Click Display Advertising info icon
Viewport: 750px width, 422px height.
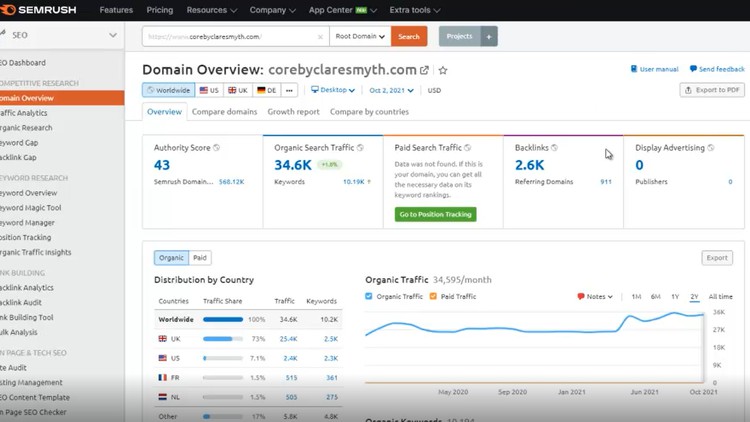click(711, 148)
